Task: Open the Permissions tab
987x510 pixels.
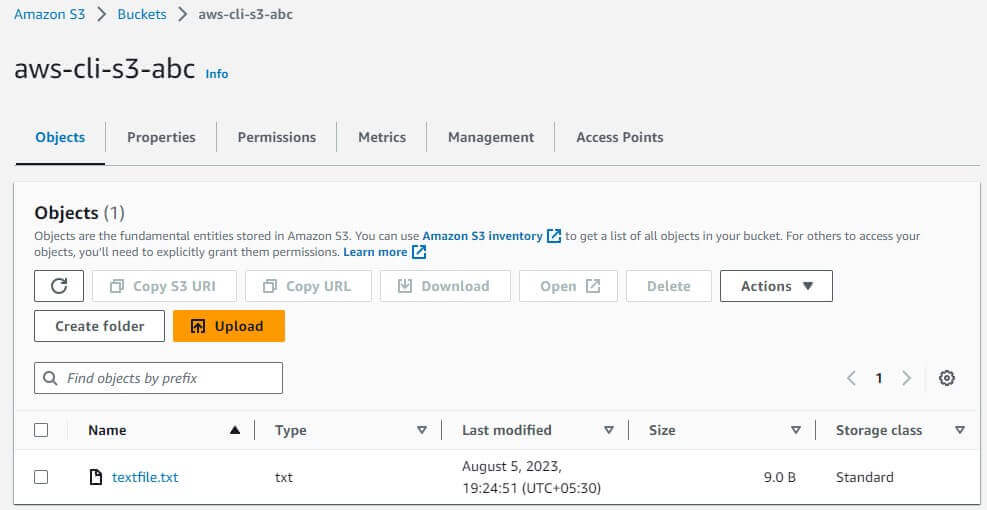Action: [277, 137]
